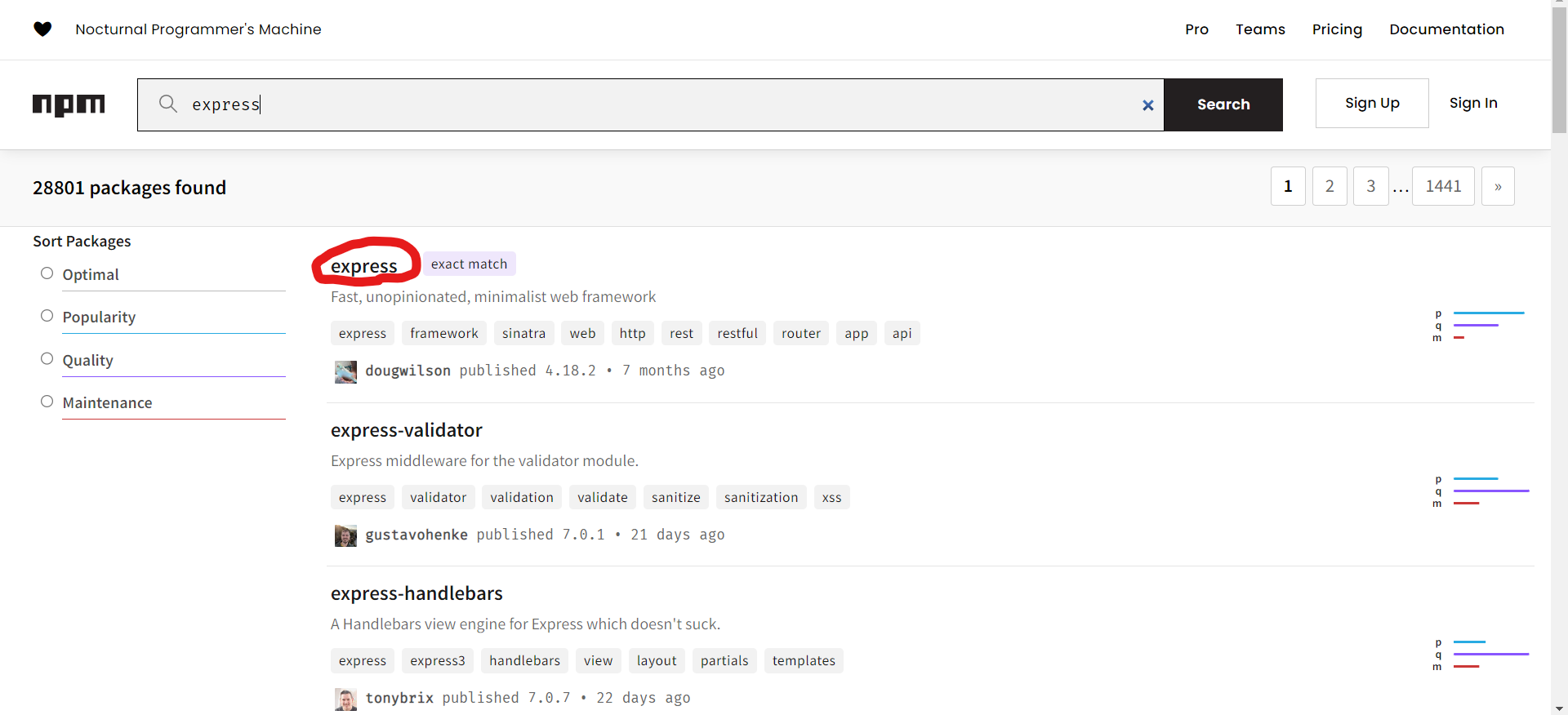Click express-handlebars maintenance score bar
Image resolution: width=1568 pixels, height=715 pixels.
[1467, 666]
